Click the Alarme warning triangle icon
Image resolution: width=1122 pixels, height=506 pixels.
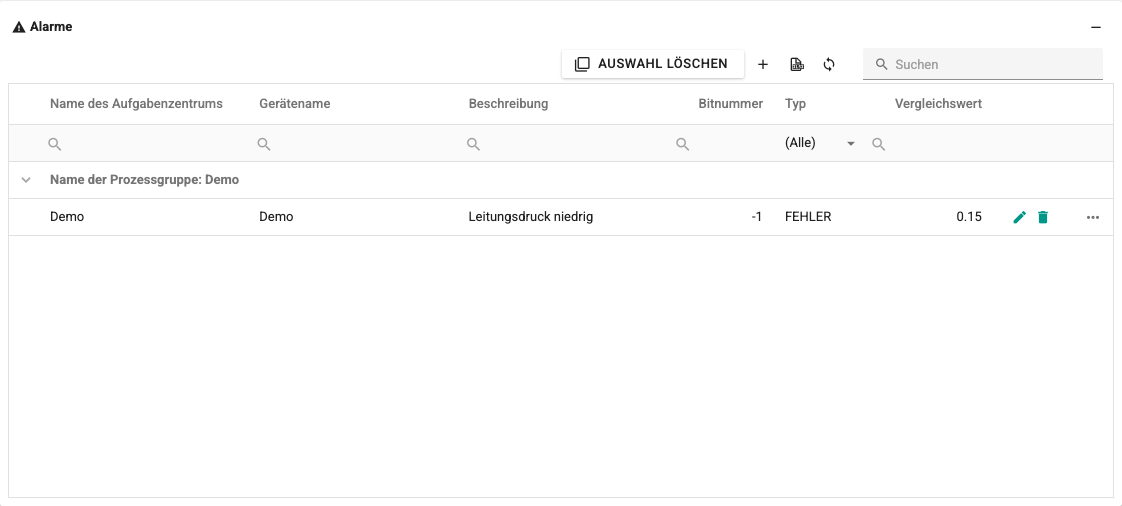tap(19, 27)
